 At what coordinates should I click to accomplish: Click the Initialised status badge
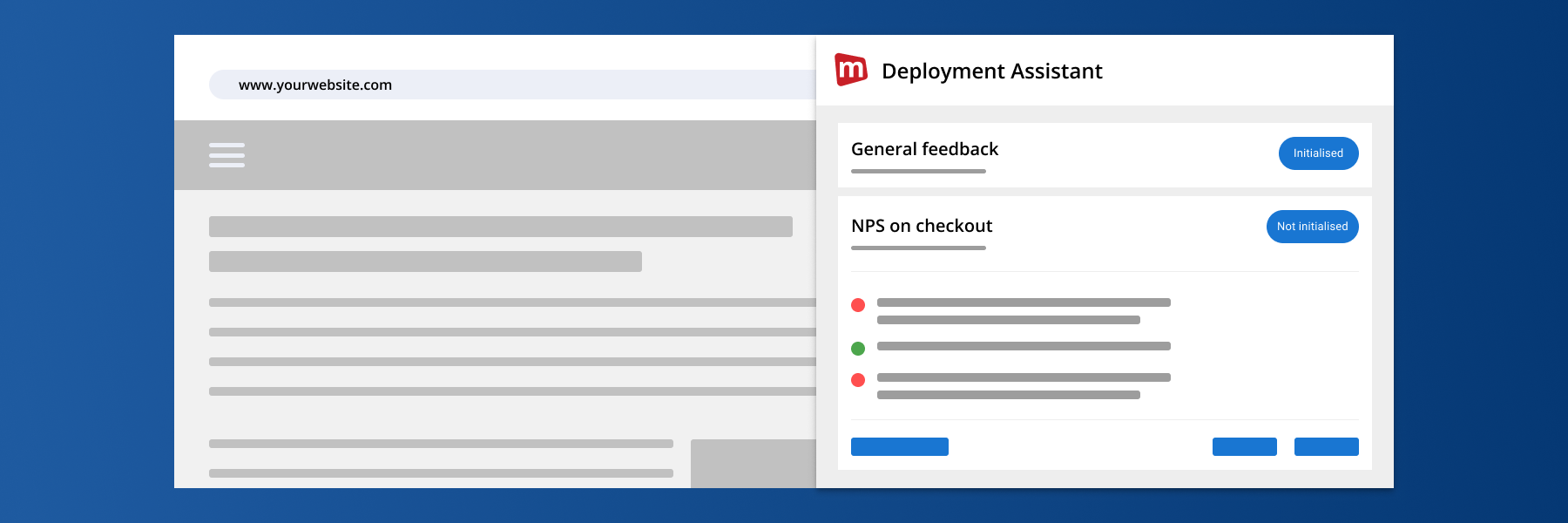tap(1318, 153)
